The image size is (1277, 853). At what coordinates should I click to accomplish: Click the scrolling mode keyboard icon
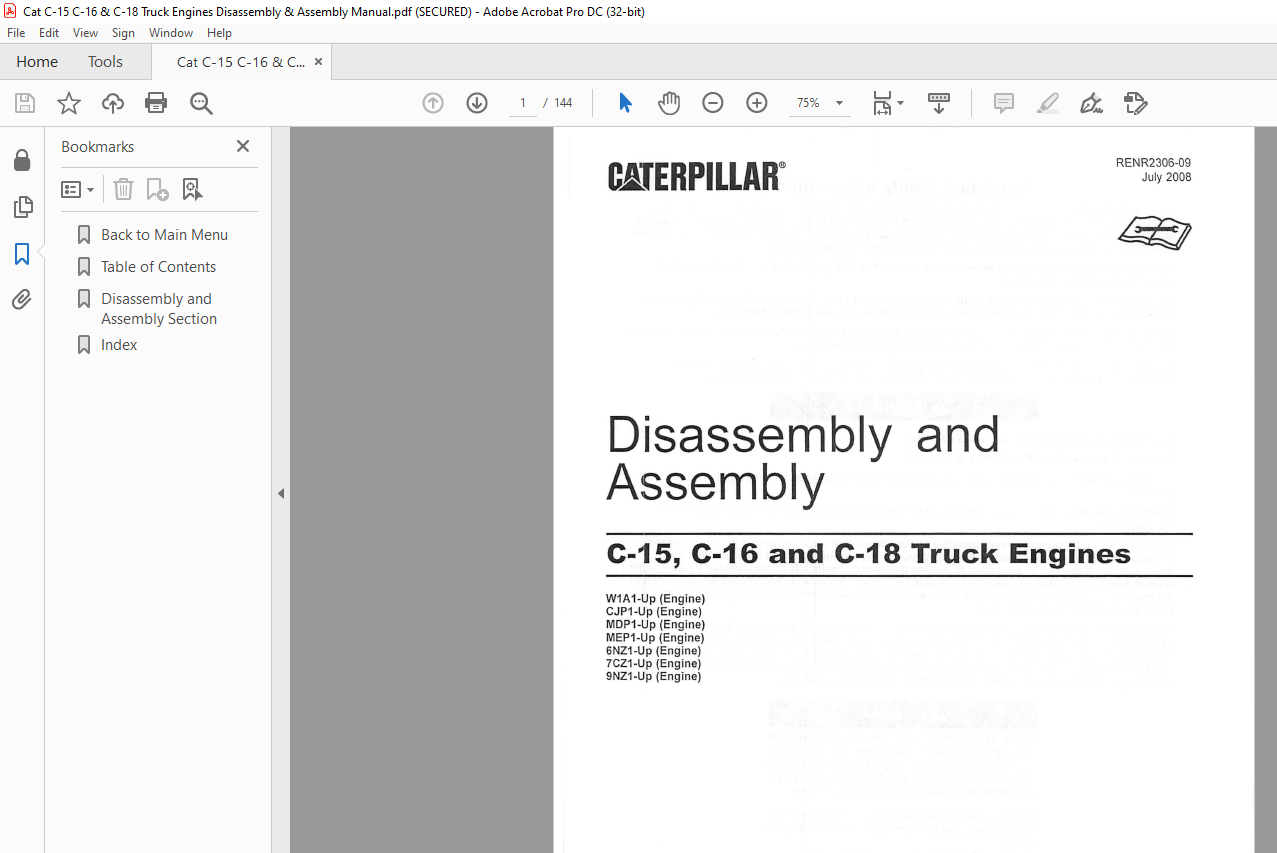939,103
